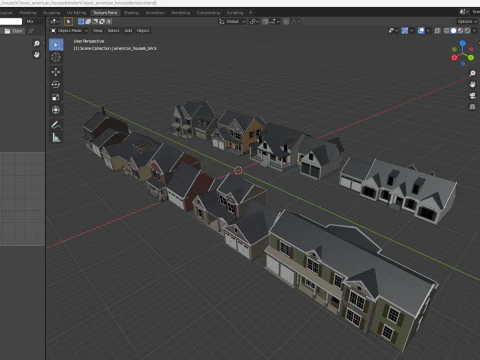Image resolution: width=480 pixels, height=360 pixels.
Task: Toggle snapping magnet button
Action: (x=265, y=22)
